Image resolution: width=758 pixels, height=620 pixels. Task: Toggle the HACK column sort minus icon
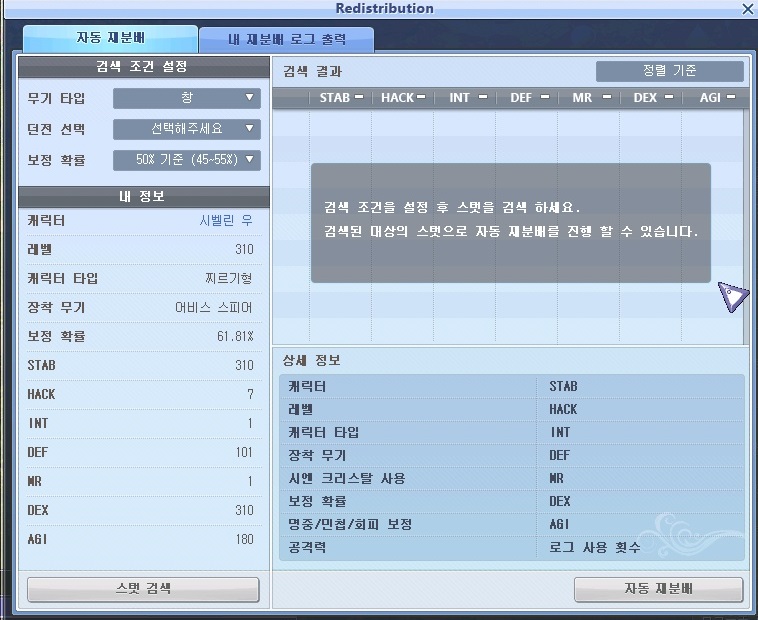click(421, 97)
